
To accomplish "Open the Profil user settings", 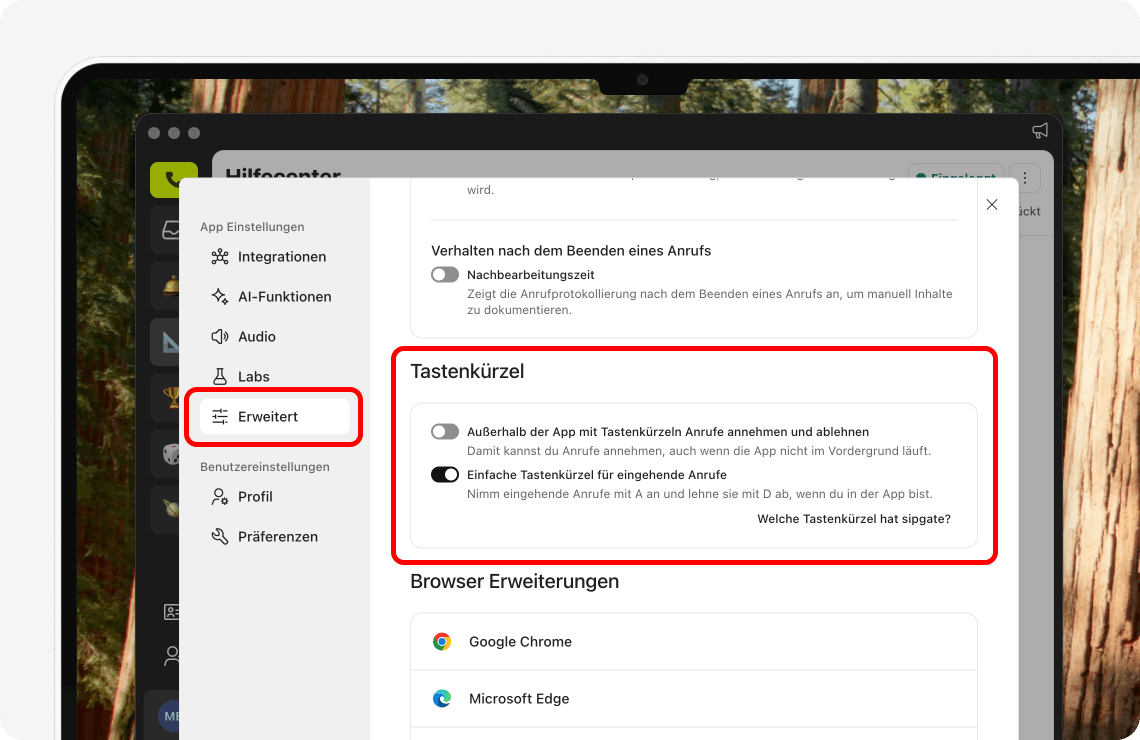I will pyautogui.click(x=254, y=496).
